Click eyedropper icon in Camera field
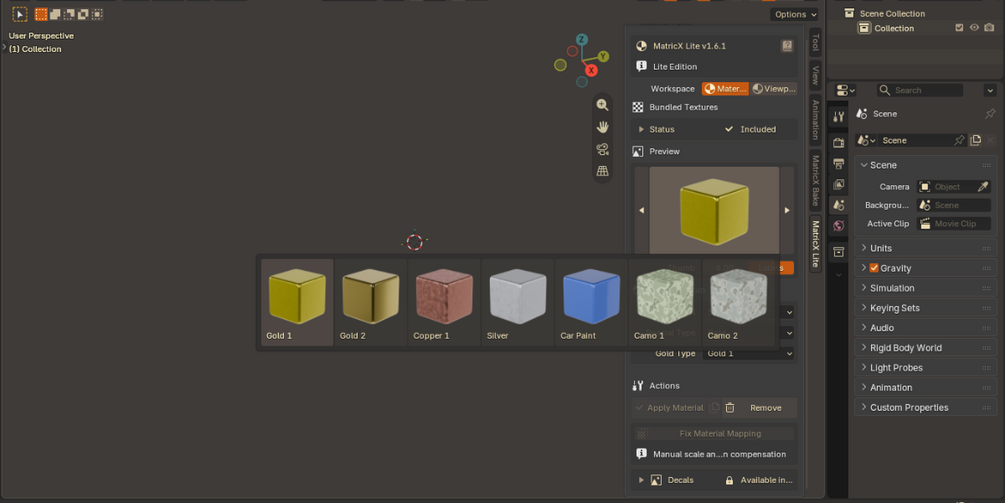 [983, 186]
